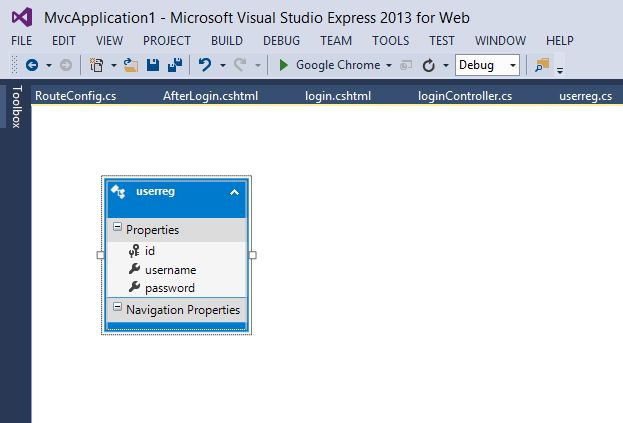The height and width of the screenshot is (423, 623).
Task: Open the BUILD menu
Action: pyautogui.click(x=227, y=41)
